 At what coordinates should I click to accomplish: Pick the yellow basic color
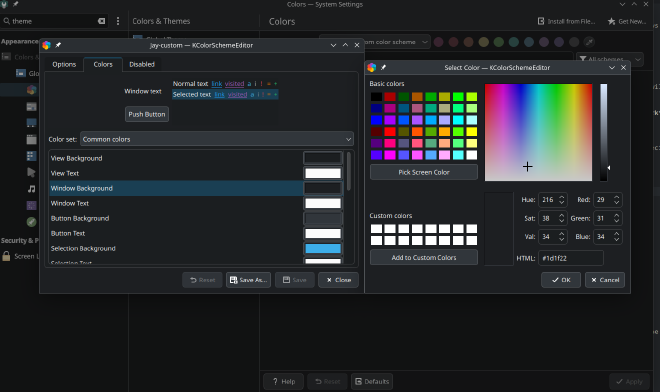pyautogui.click(x=472, y=132)
